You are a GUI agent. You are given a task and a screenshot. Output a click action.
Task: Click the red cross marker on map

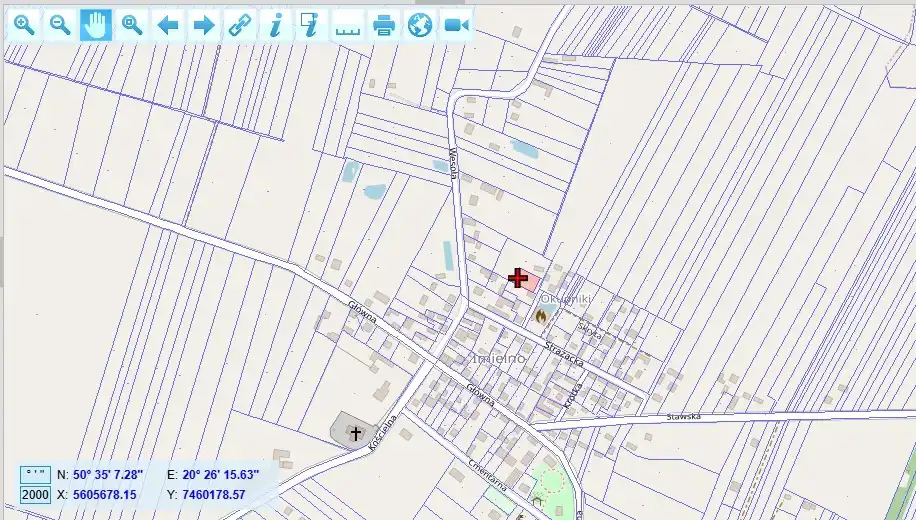(x=518, y=278)
